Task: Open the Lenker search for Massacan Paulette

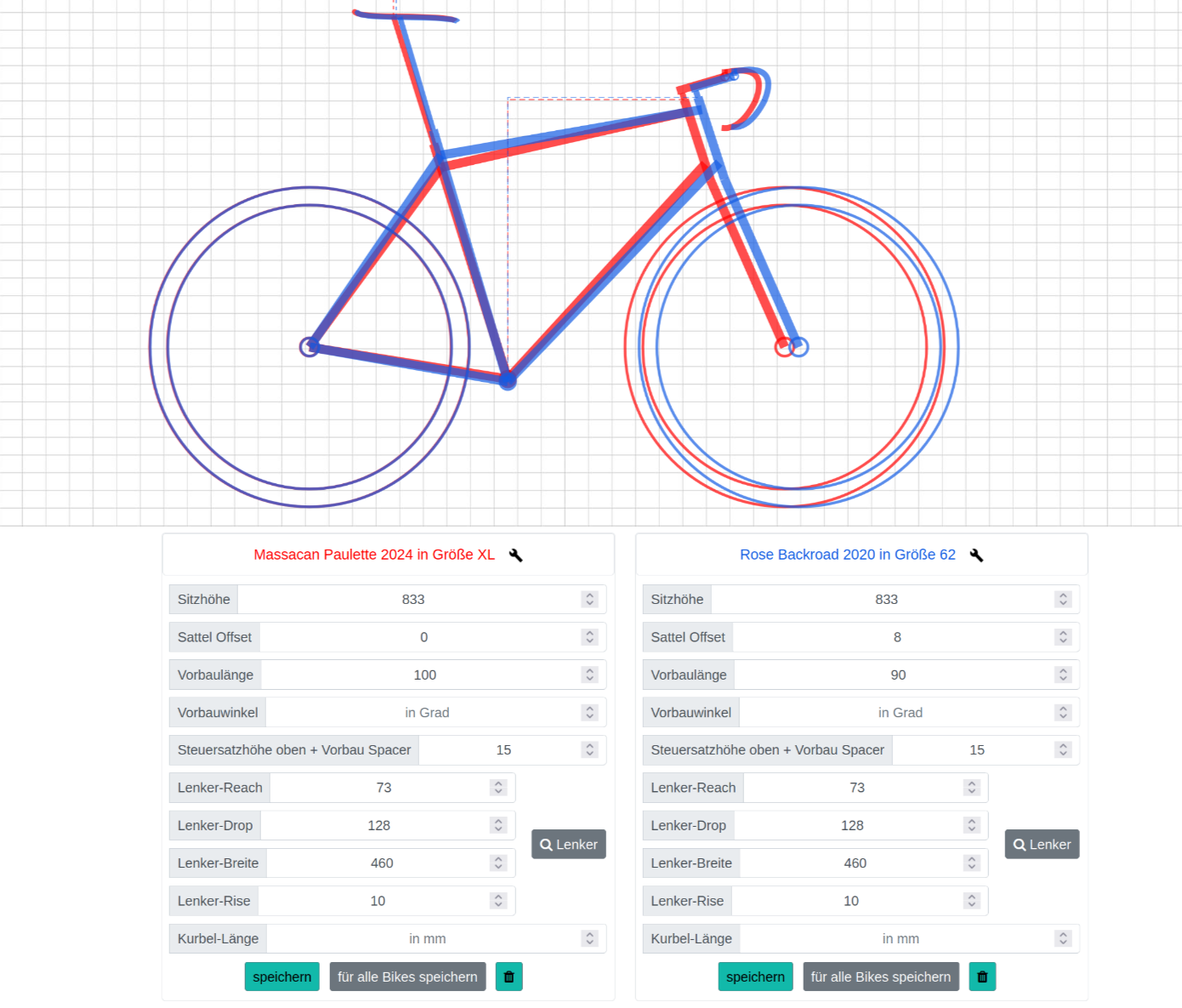Action: tap(568, 845)
